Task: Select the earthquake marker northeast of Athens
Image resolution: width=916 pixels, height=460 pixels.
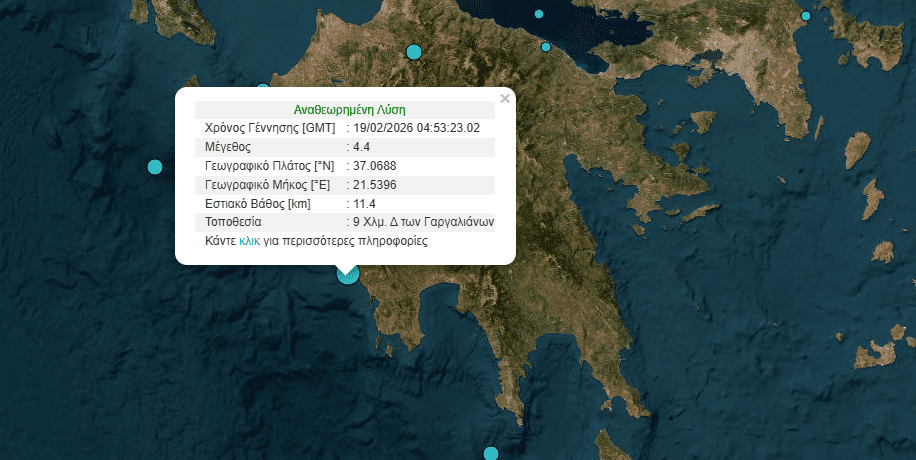Action: click(805, 15)
